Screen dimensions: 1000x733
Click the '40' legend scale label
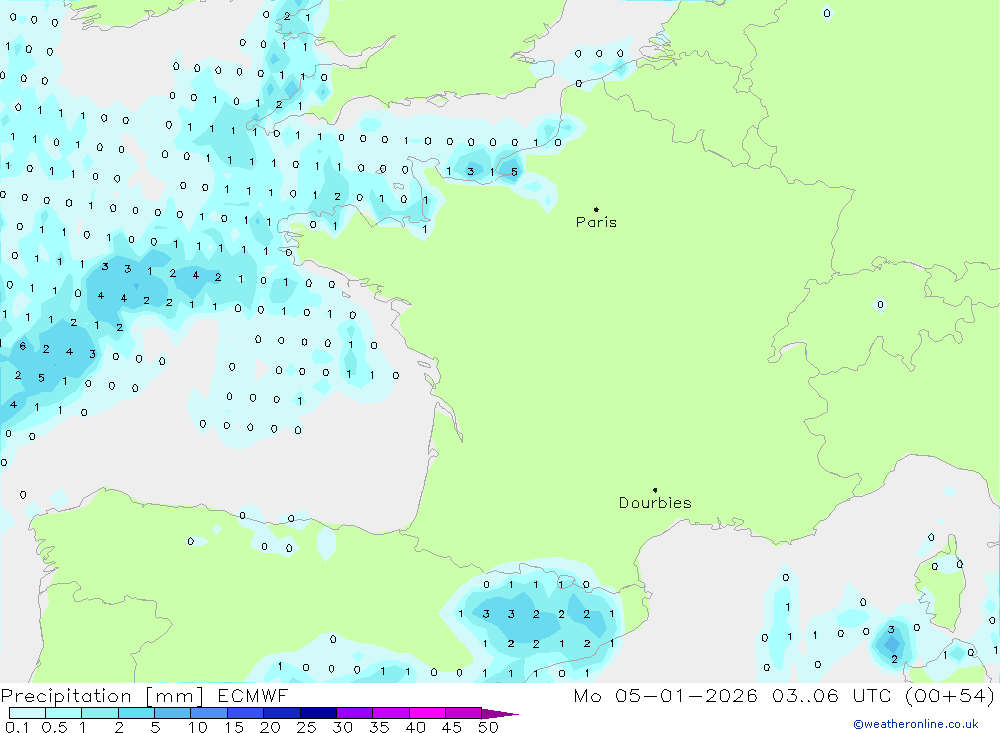[x=416, y=727]
